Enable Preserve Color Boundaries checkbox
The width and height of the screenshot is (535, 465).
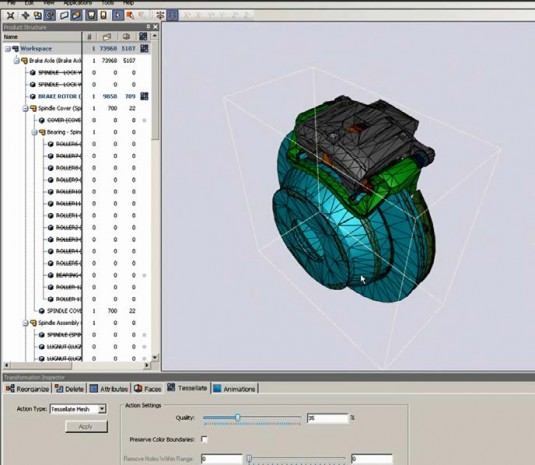point(204,439)
